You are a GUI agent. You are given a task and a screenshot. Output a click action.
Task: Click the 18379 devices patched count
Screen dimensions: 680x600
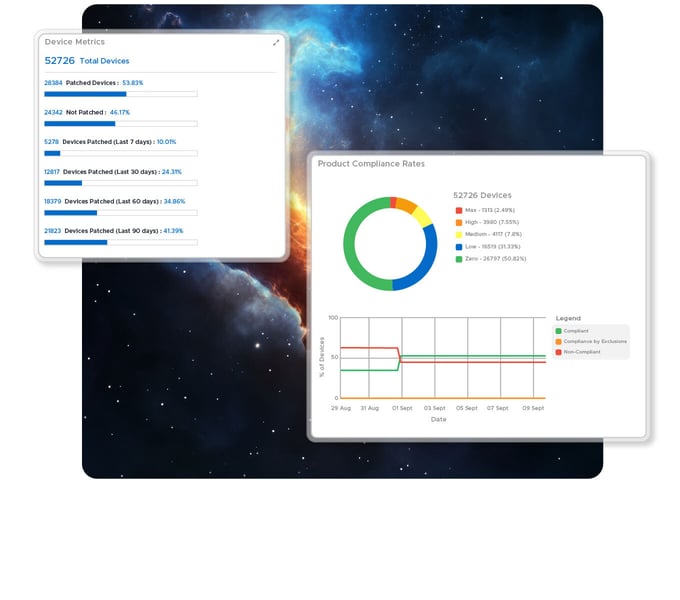(x=52, y=201)
